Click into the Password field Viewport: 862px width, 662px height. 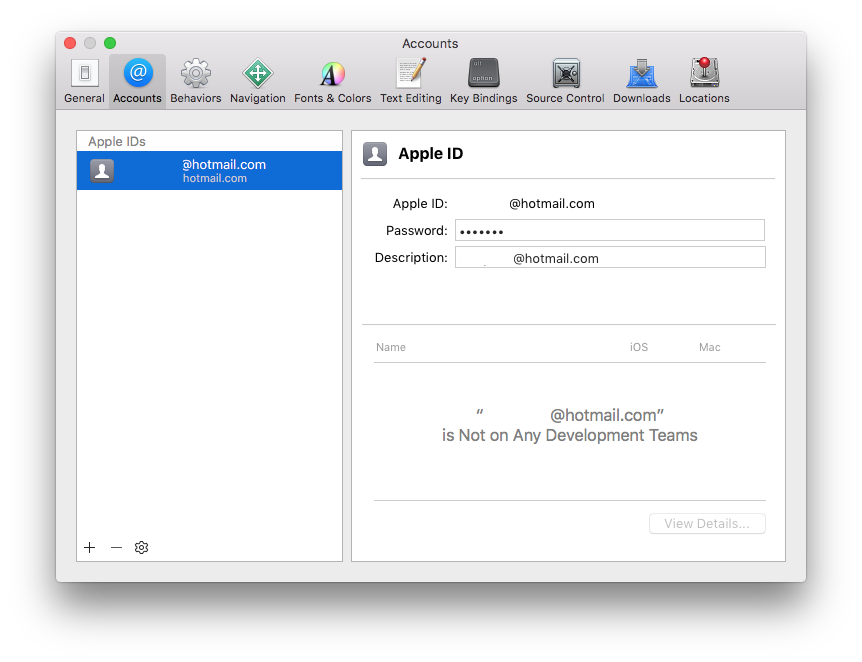click(x=609, y=231)
